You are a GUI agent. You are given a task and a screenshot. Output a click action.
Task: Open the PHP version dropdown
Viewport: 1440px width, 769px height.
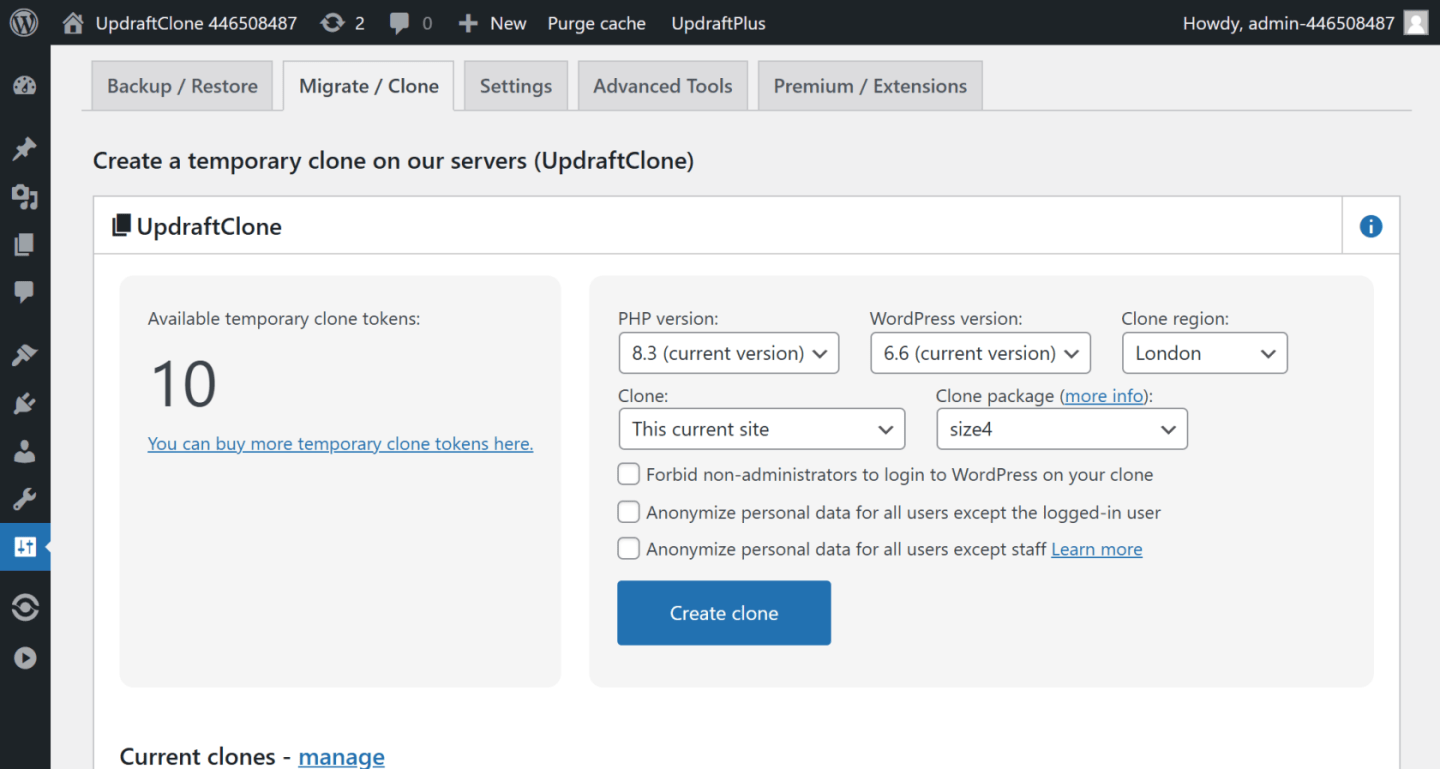[x=728, y=352]
